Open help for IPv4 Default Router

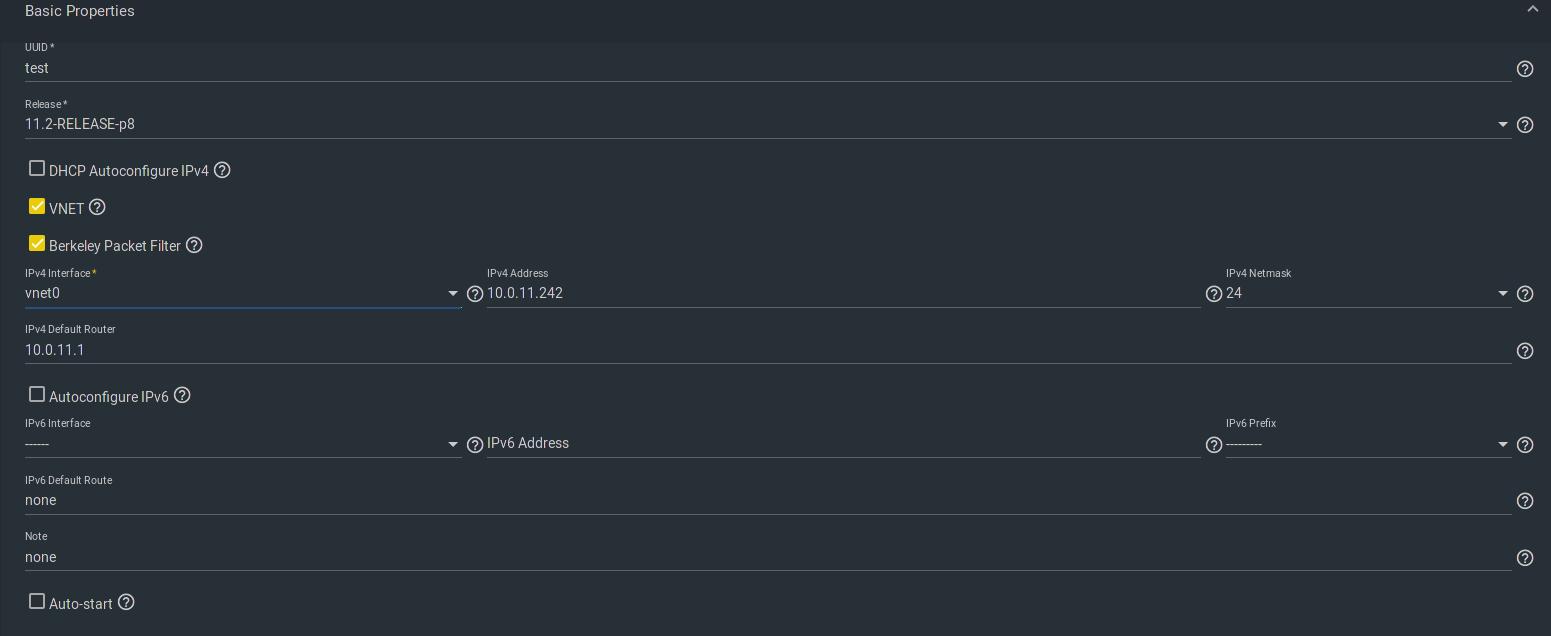pos(1525,351)
